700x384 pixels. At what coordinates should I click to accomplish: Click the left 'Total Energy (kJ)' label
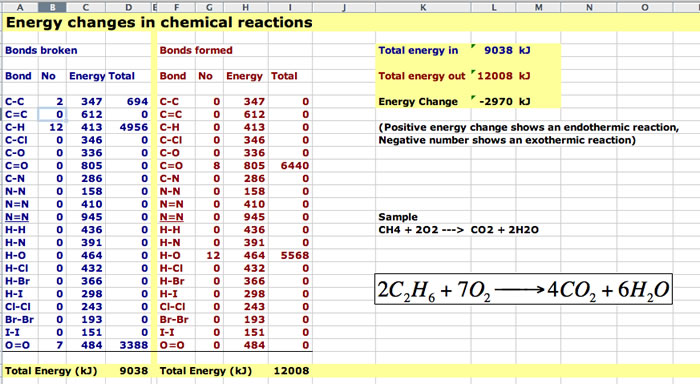point(50,371)
